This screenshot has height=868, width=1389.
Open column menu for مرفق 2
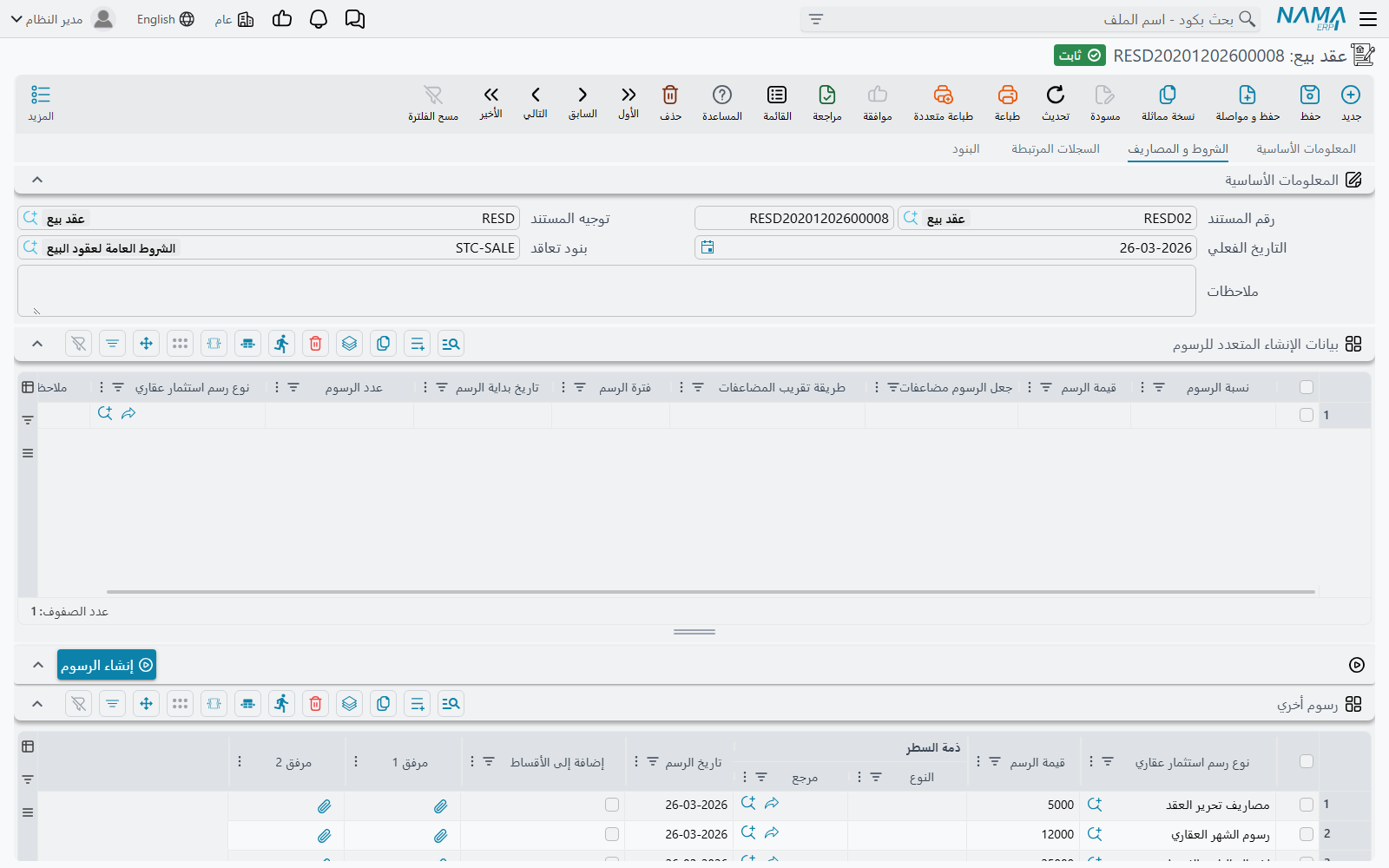point(240,761)
